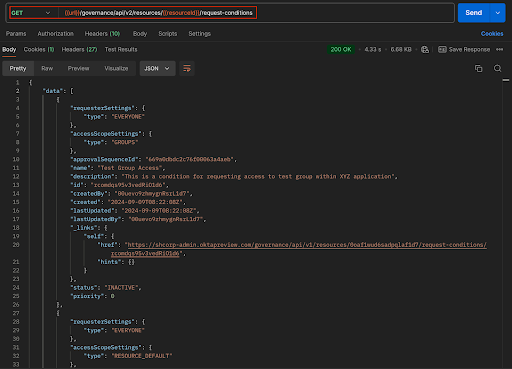Click Save Response button

point(464,49)
